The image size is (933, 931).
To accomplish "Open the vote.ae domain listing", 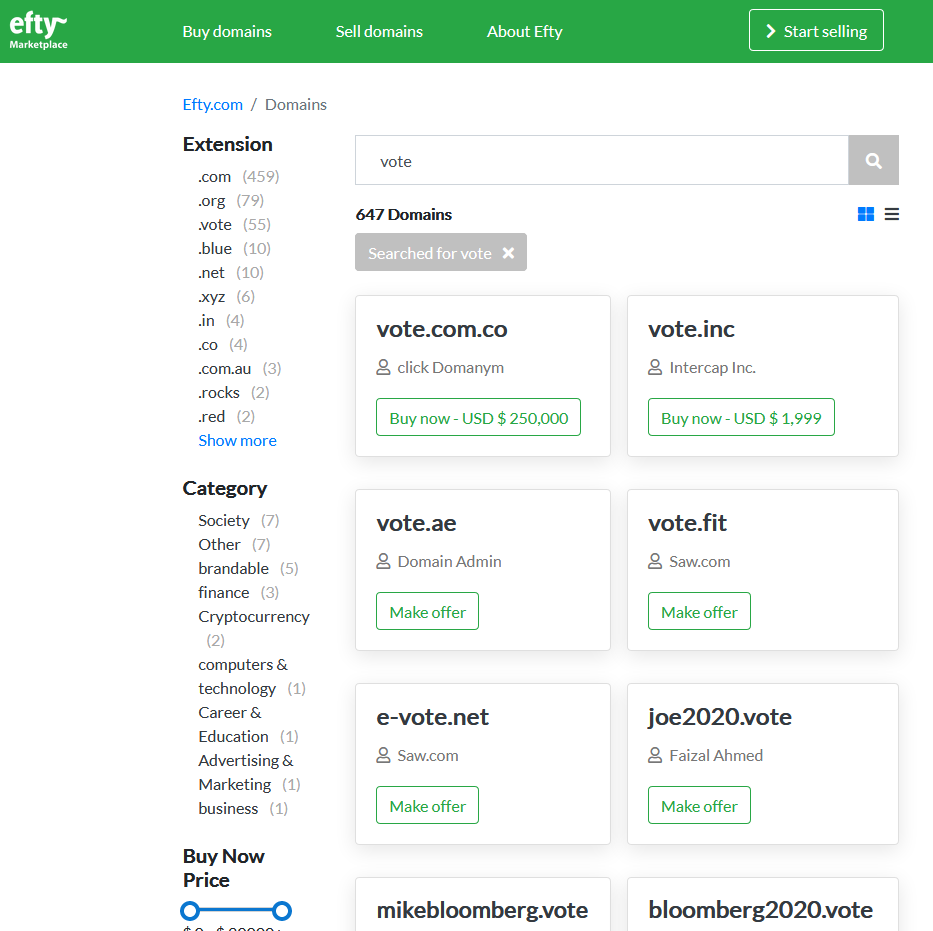I will click(x=417, y=523).
